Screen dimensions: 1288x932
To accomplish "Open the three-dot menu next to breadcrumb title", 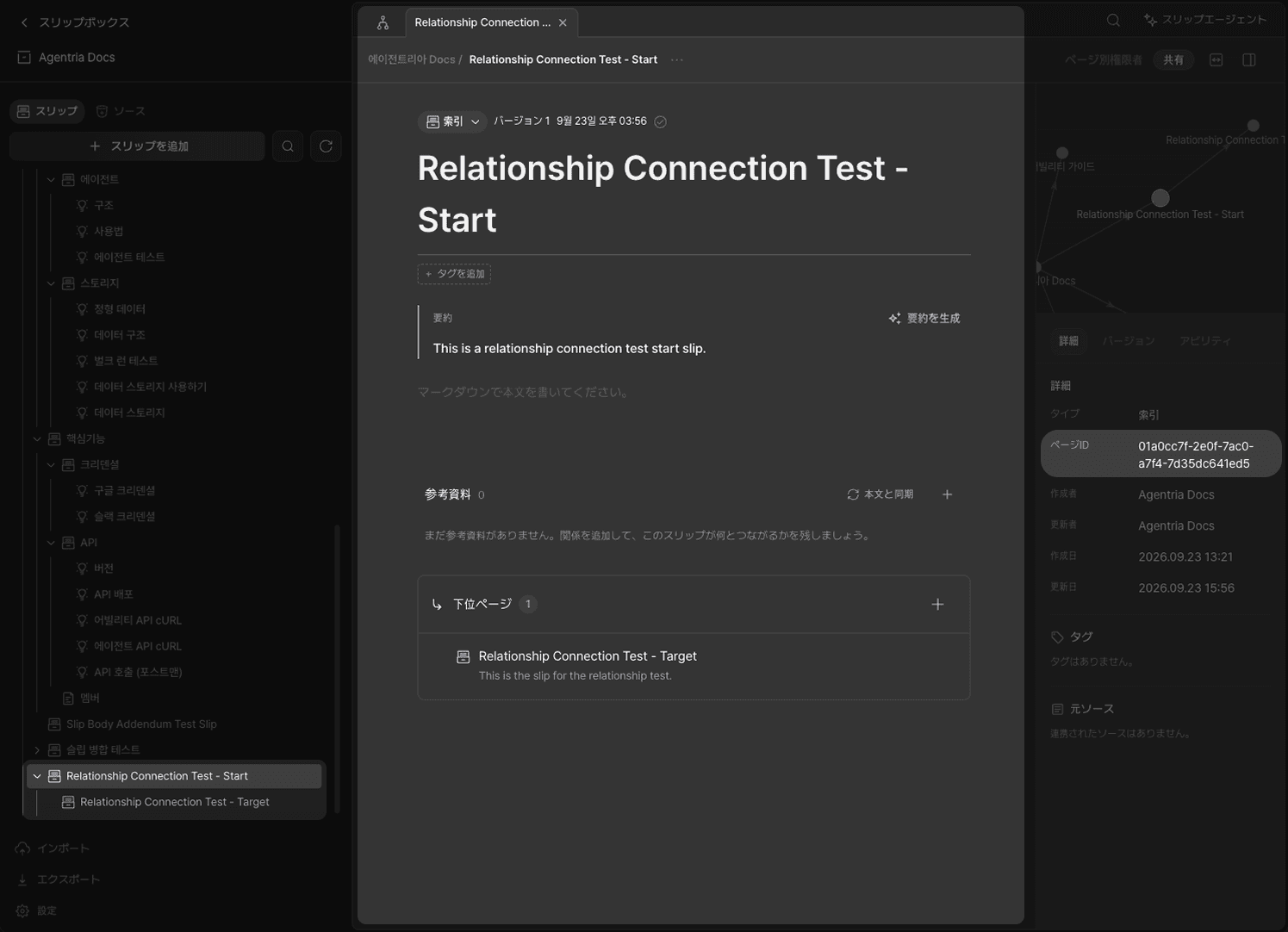I will click(677, 60).
